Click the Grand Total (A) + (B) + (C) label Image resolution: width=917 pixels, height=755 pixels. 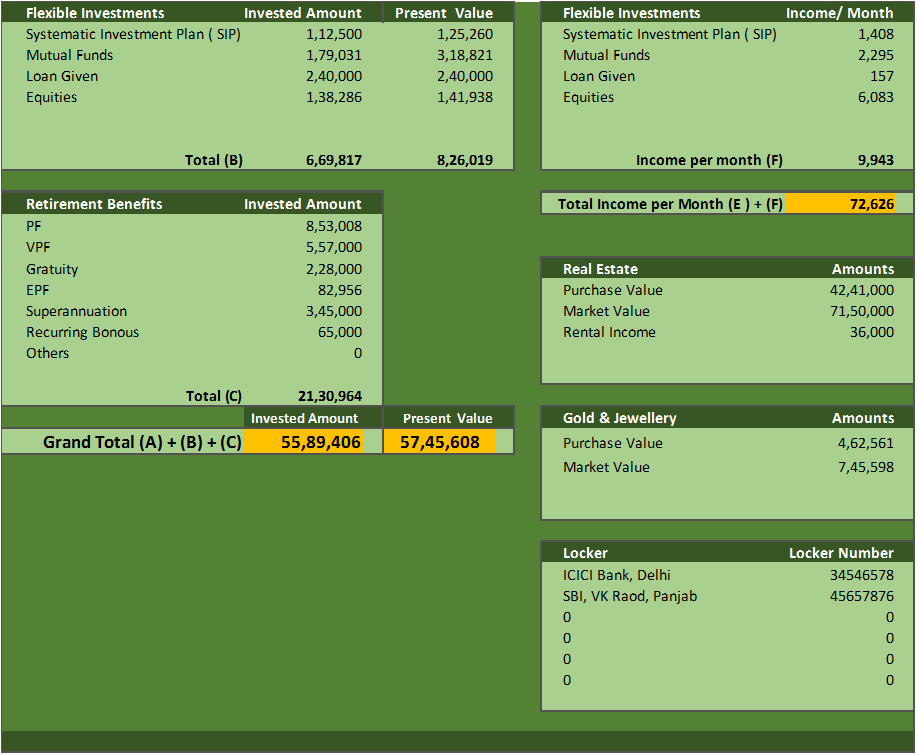pyautogui.click(x=142, y=442)
